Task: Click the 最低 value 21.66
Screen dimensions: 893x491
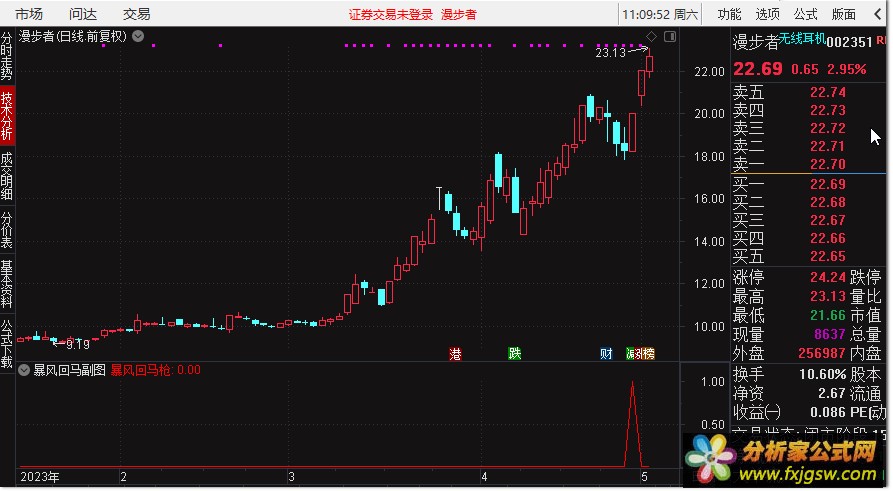Action: tap(828, 315)
